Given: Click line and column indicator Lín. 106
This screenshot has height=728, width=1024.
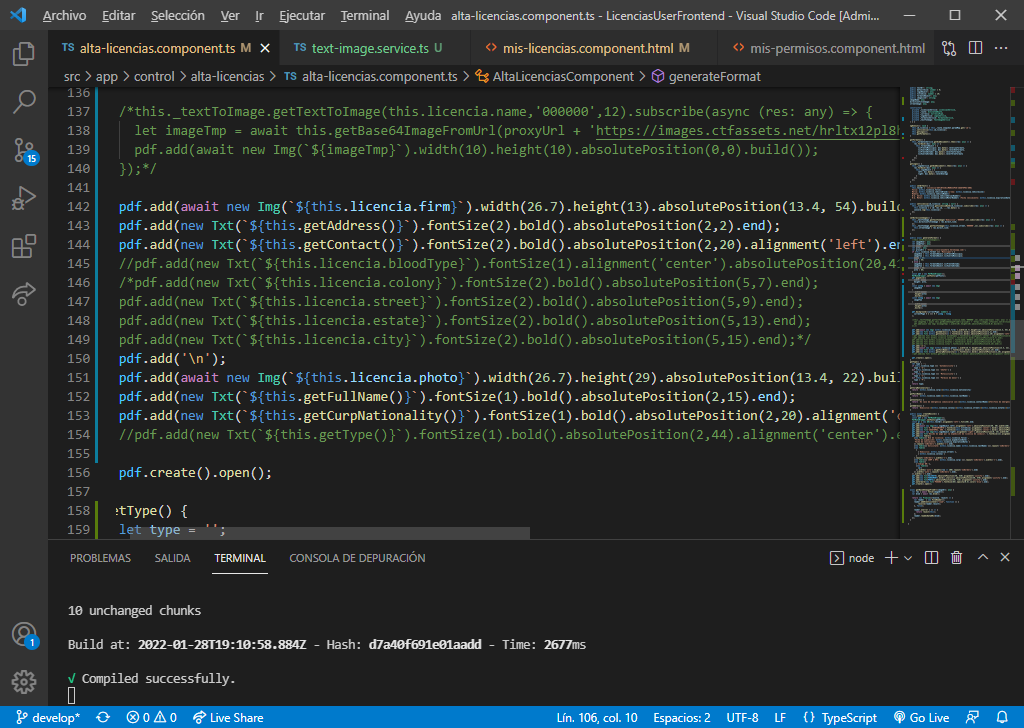Looking at the screenshot, I should pyautogui.click(x=597, y=718).
